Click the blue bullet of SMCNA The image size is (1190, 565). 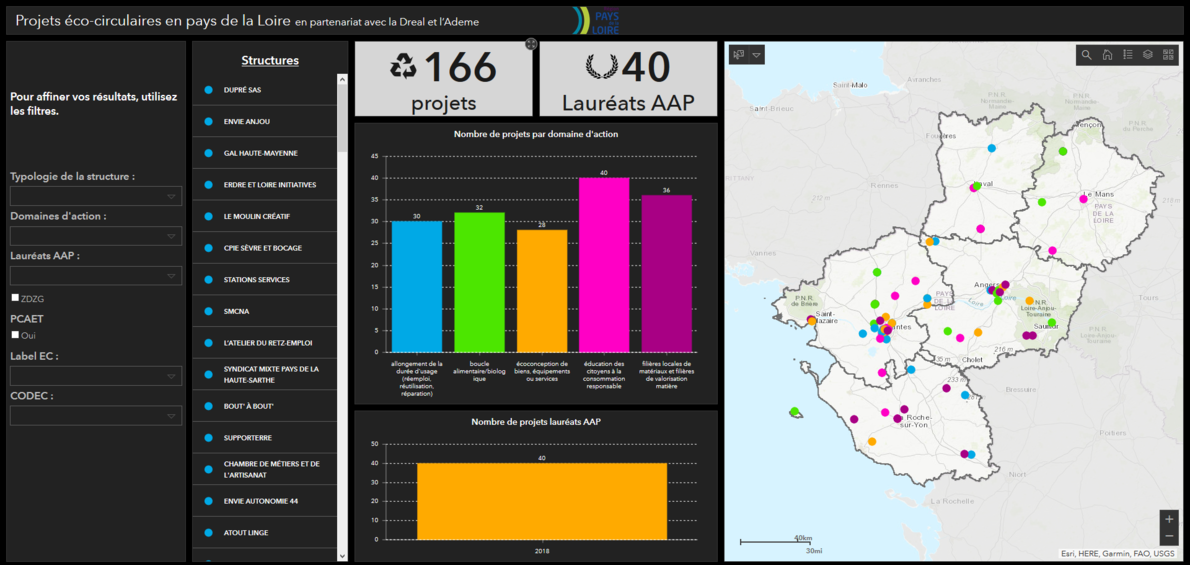(x=208, y=311)
